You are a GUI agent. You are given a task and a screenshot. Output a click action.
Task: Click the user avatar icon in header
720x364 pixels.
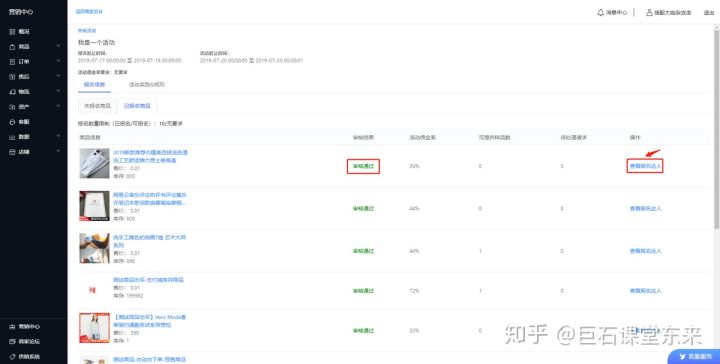(x=649, y=13)
